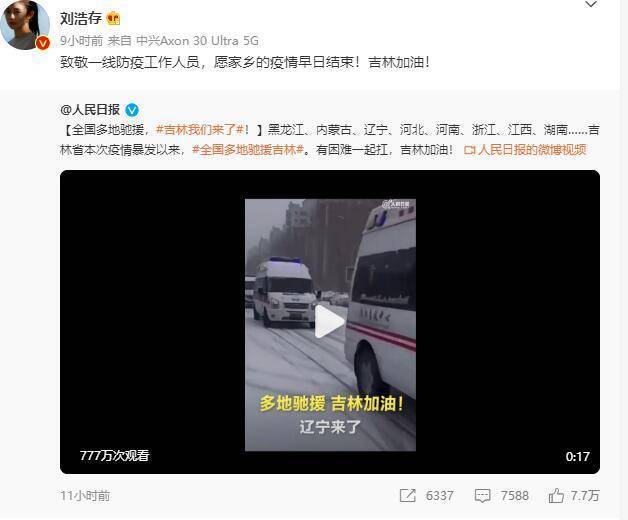The image size is (628, 520).
Task: Open 人民日报的微博视频 link
Action: [532, 150]
